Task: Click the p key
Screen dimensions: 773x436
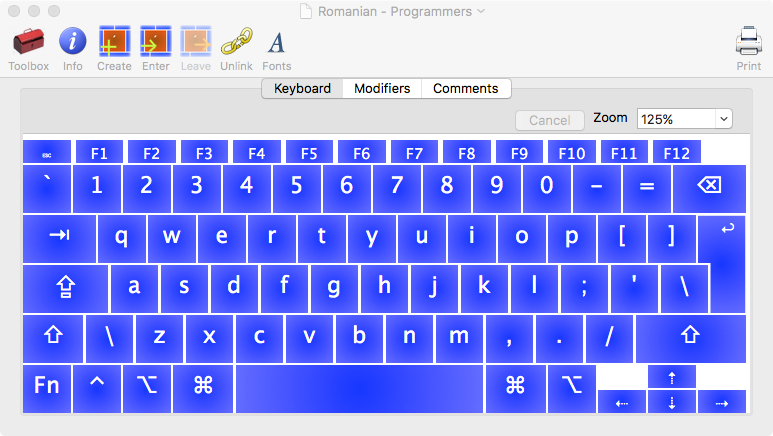Action: pos(572,239)
